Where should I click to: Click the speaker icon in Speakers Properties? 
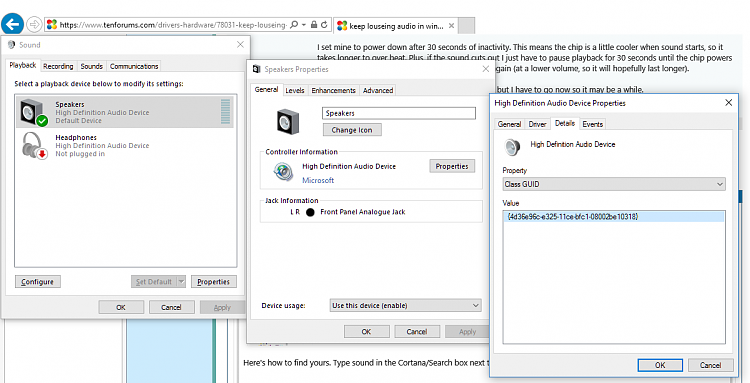(x=287, y=121)
